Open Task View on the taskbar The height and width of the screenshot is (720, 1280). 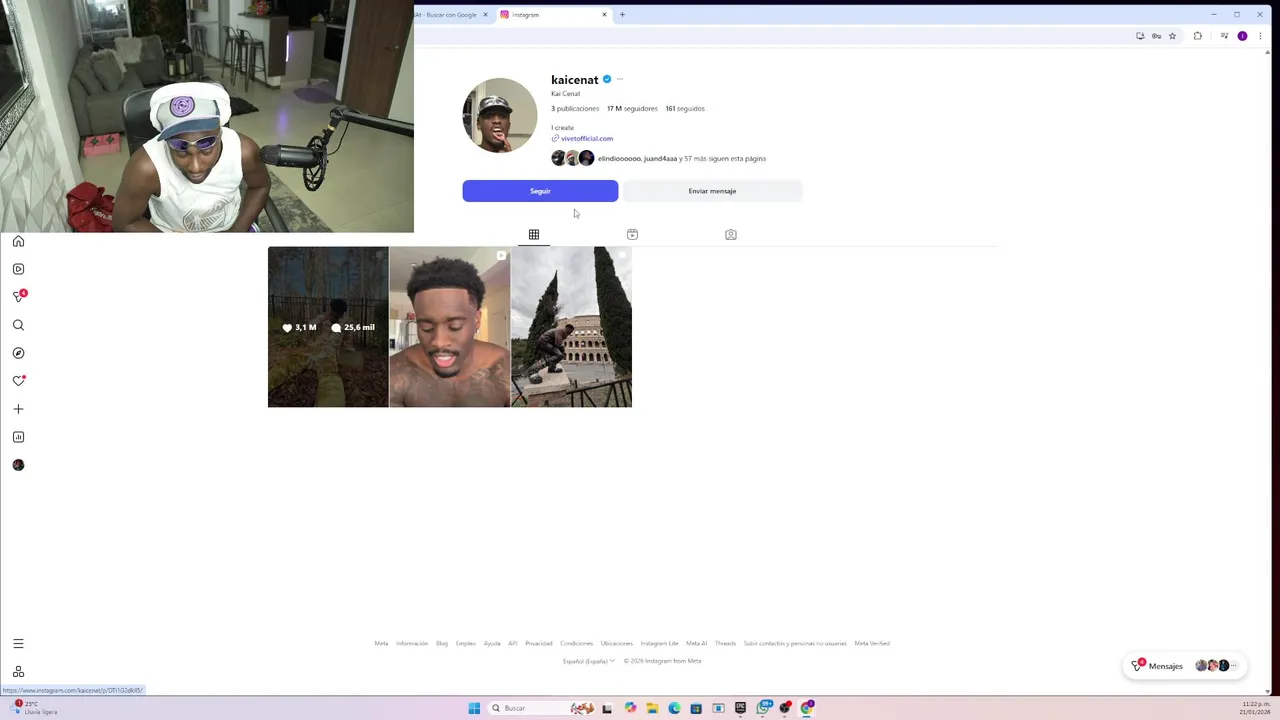pos(607,708)
